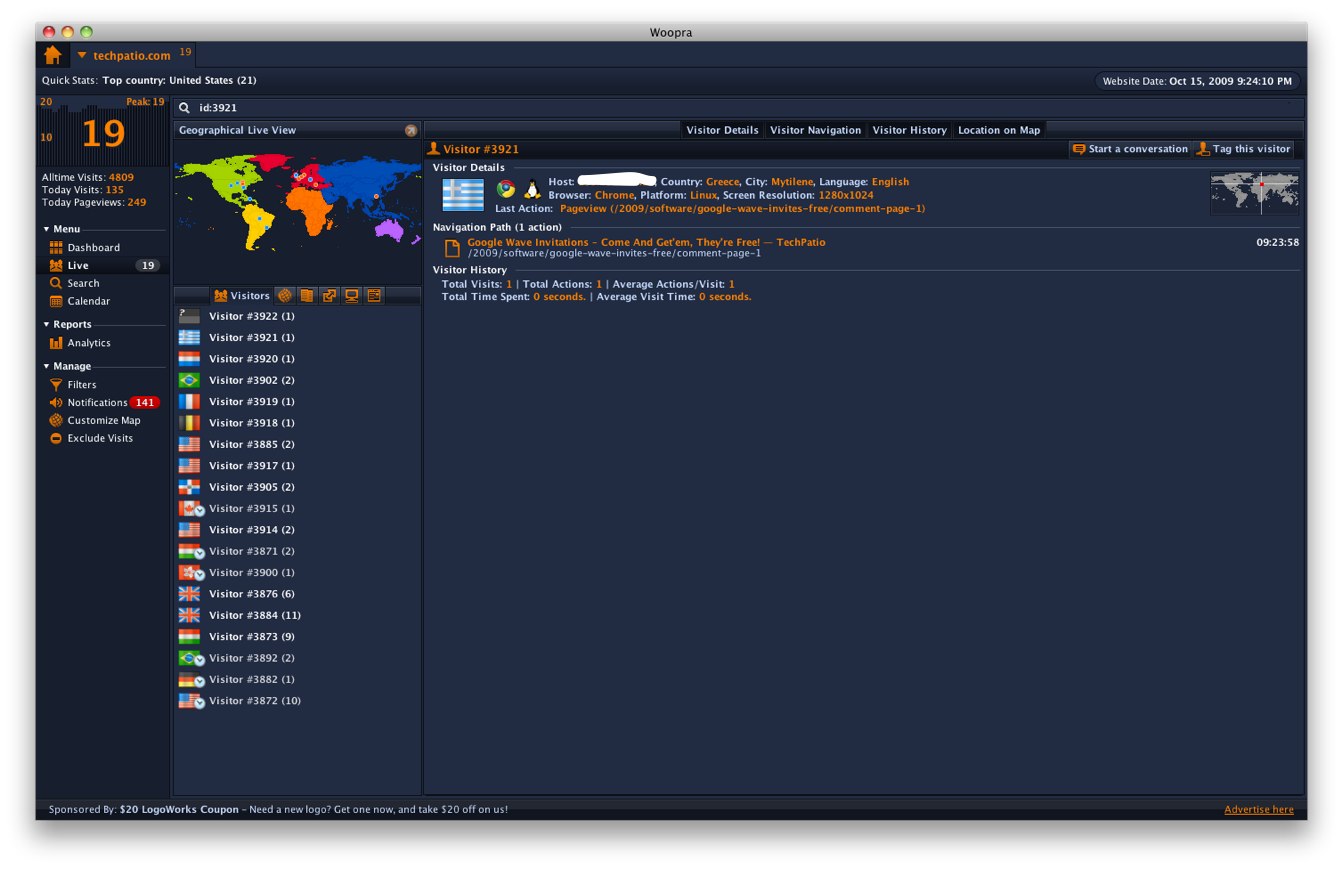Click the Chrome browser icon in Visitor Details
Image resolution: width=1343 pixels, height=869 pixels.
pos(506,189)
